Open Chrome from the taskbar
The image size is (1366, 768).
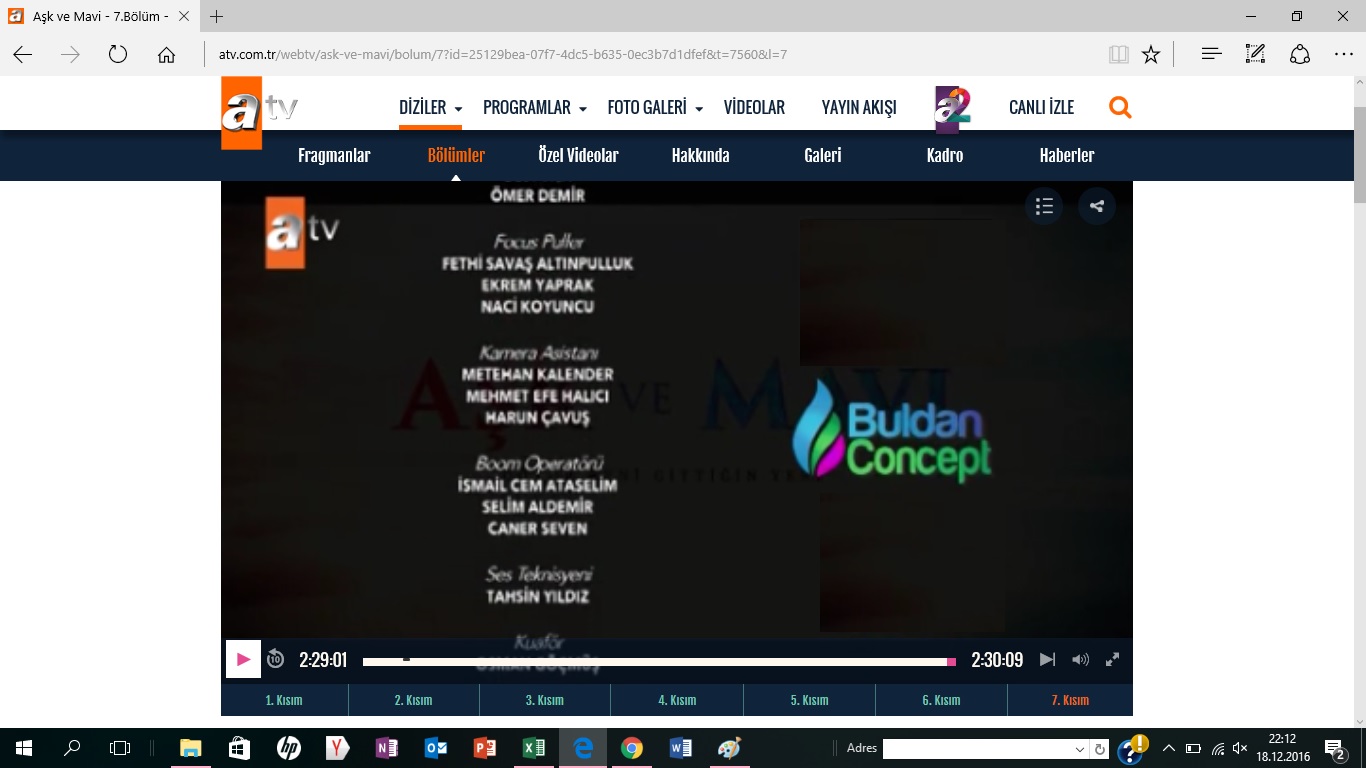[631, 748]
